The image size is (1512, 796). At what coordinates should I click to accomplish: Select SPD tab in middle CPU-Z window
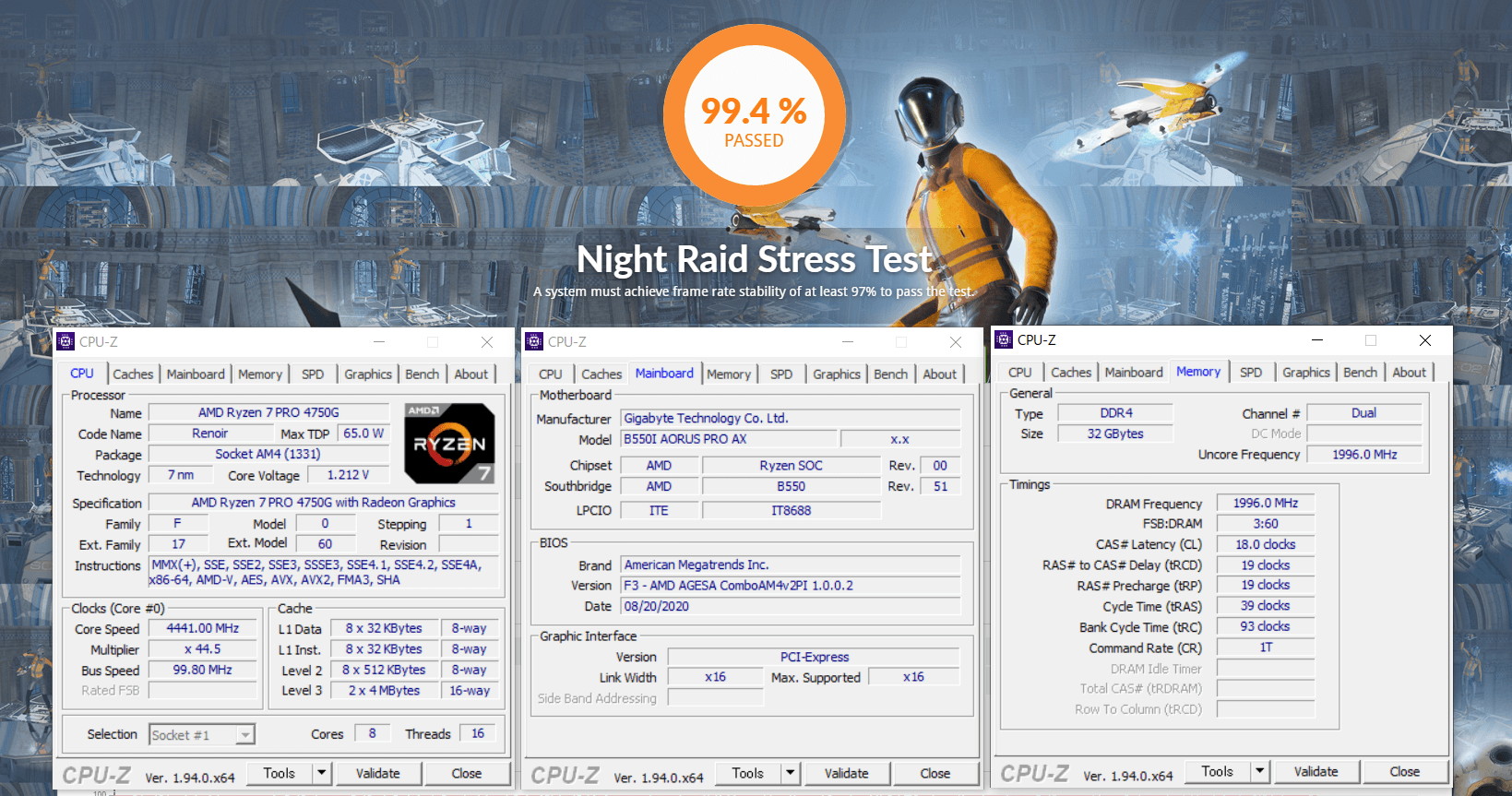coord(781,374)
